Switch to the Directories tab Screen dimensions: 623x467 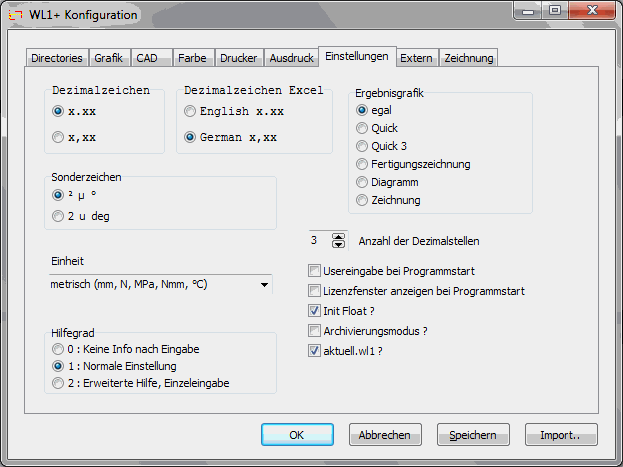(57, 58)
